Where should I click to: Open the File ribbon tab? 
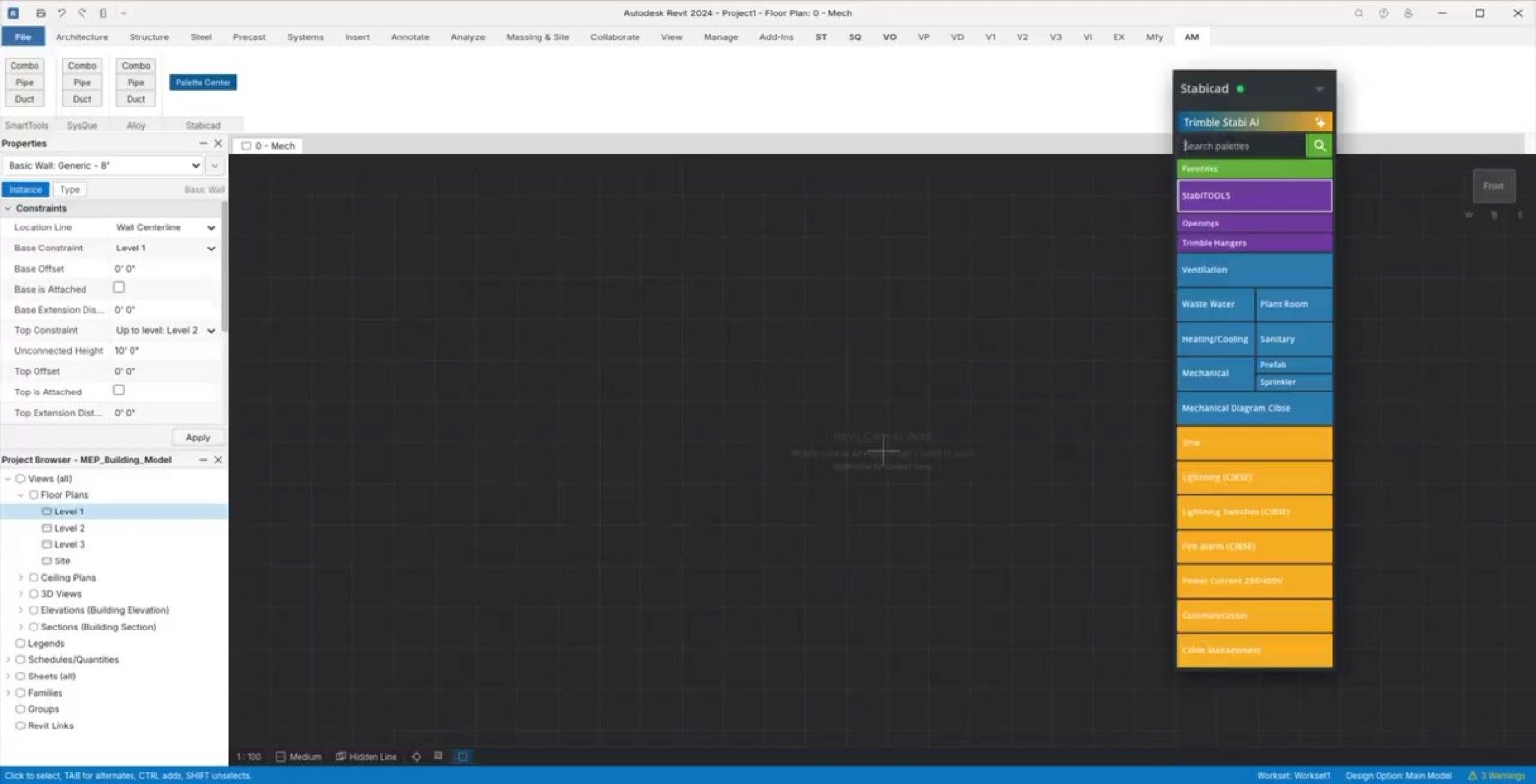23,37
